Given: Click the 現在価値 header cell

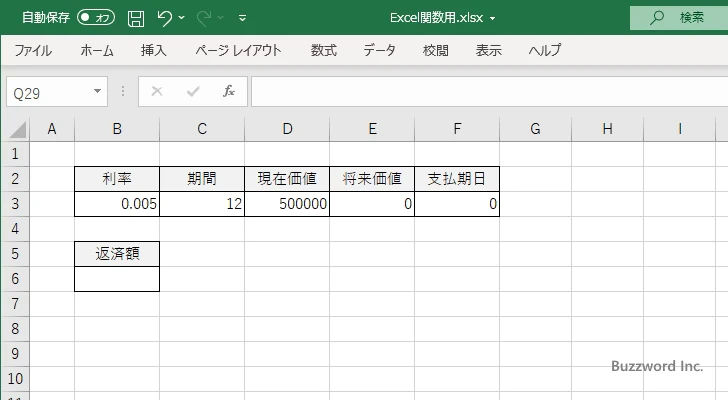Looking at the screenshot, I should tap(287, 179).
